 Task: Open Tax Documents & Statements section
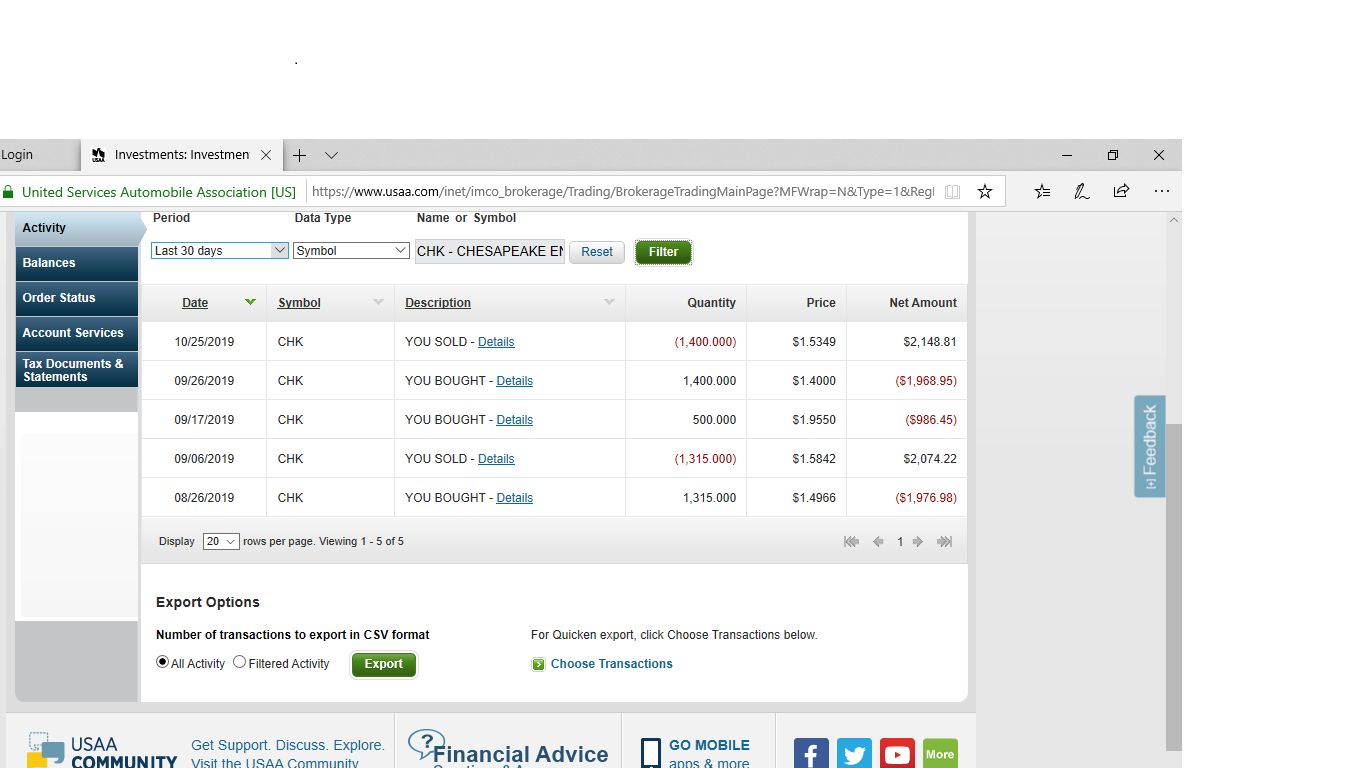coord(77,370)
